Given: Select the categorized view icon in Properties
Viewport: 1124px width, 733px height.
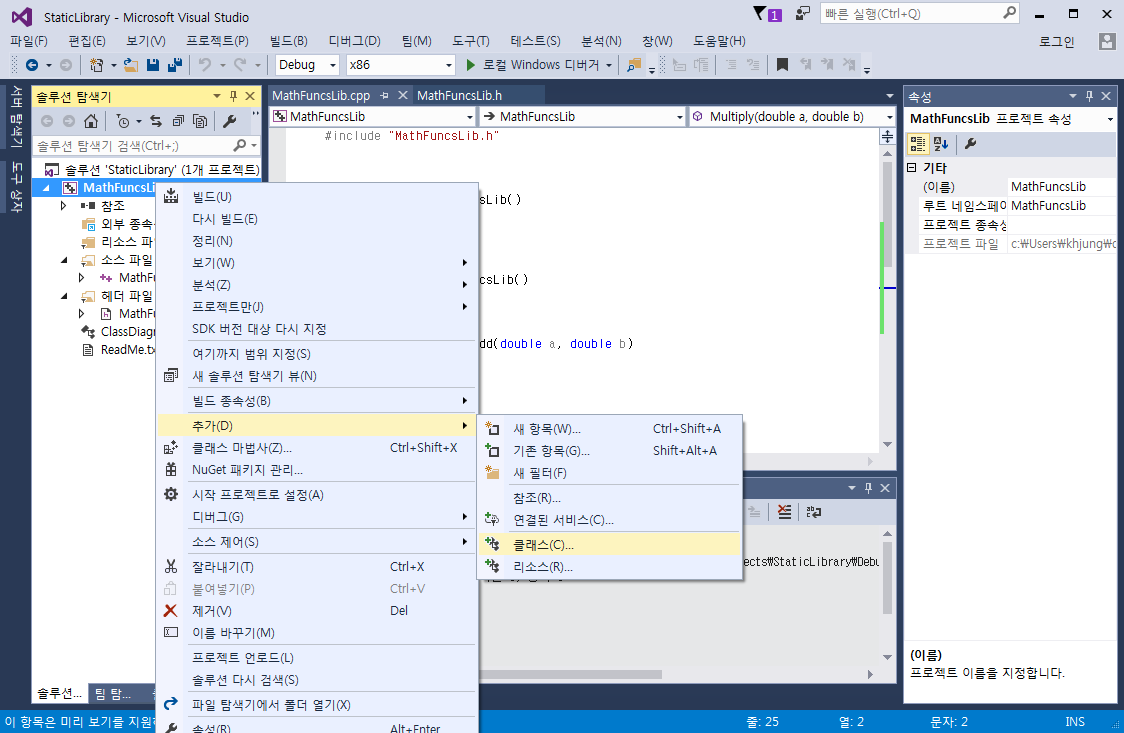Looking at the screenshot, I should point(918,143).
